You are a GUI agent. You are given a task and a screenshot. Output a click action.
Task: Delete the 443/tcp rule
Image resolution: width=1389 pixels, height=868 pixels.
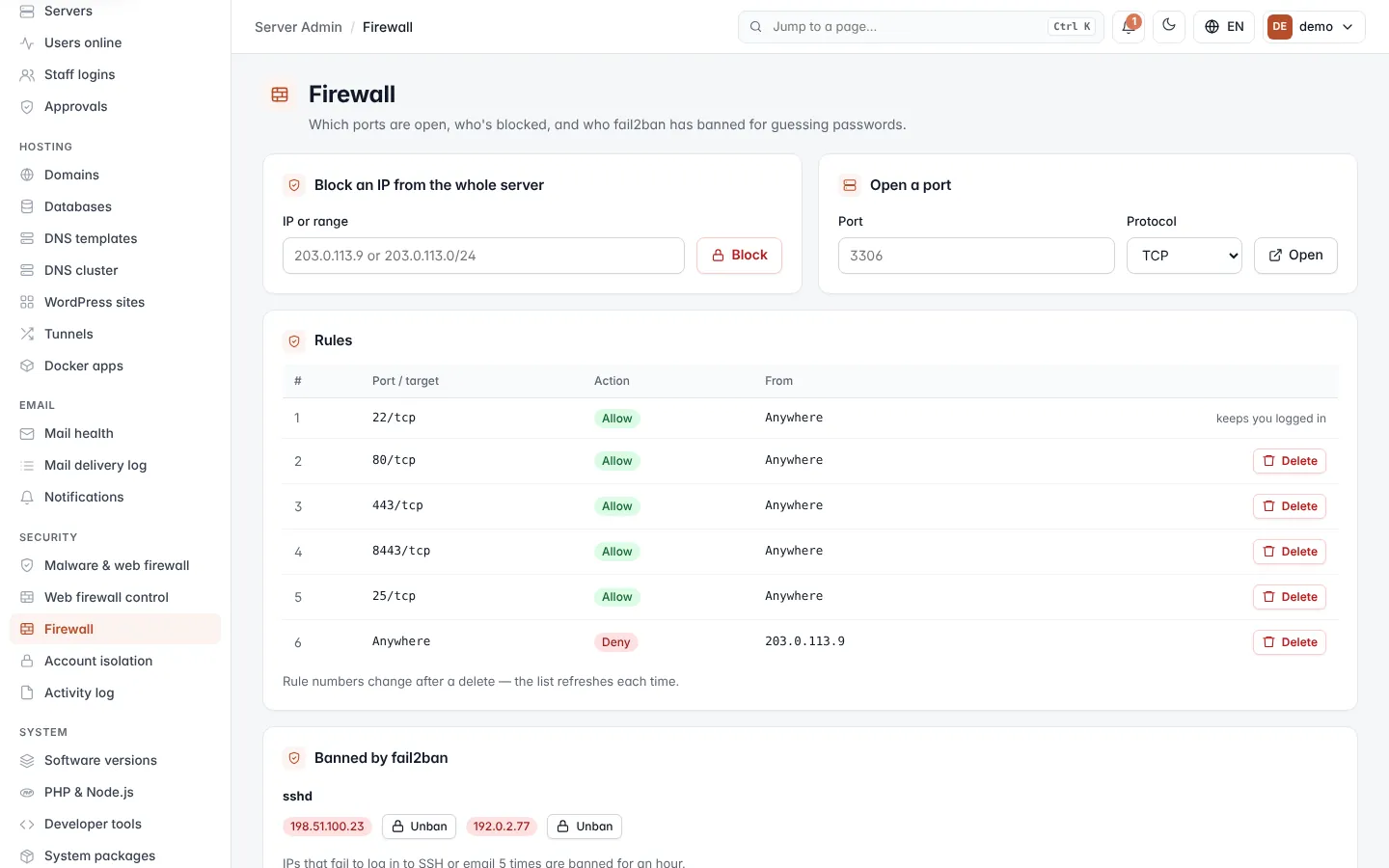1290,506
